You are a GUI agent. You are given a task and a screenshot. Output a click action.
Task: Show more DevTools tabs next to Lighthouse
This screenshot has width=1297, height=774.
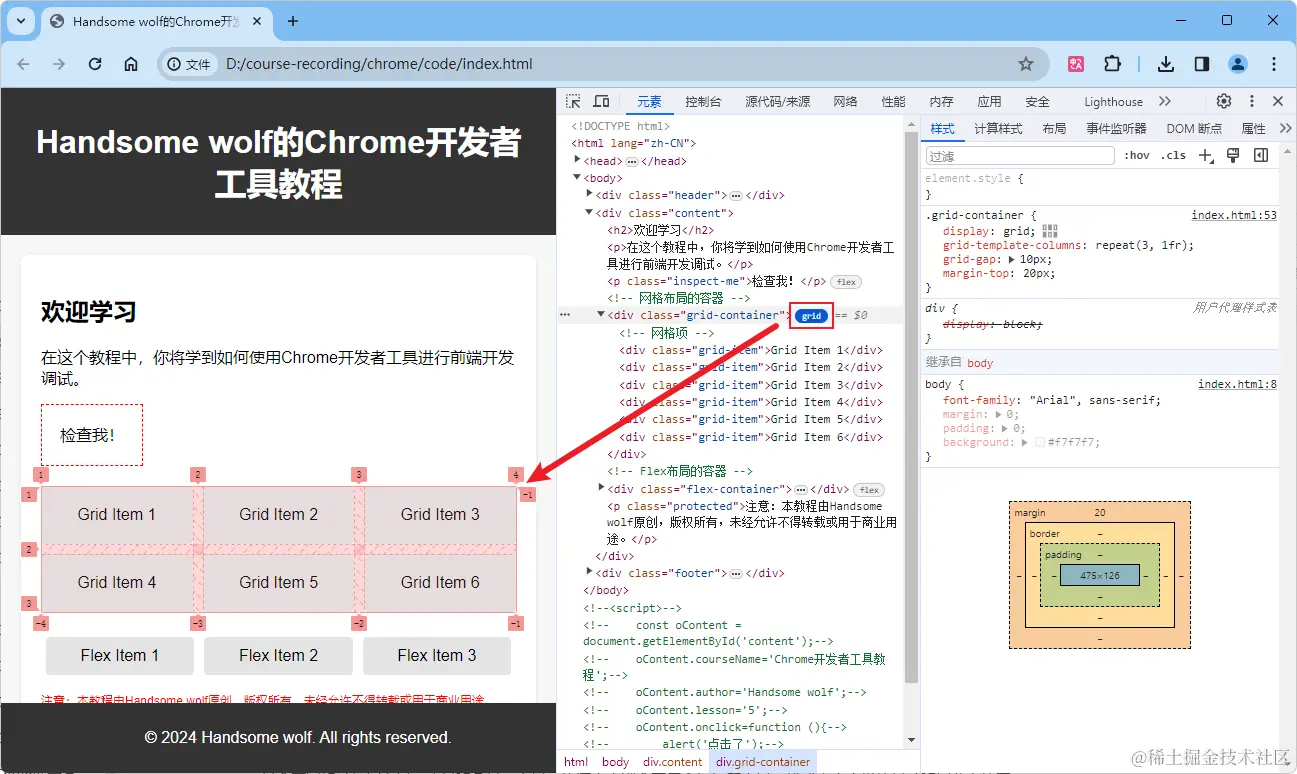(x=1165, y=101)
